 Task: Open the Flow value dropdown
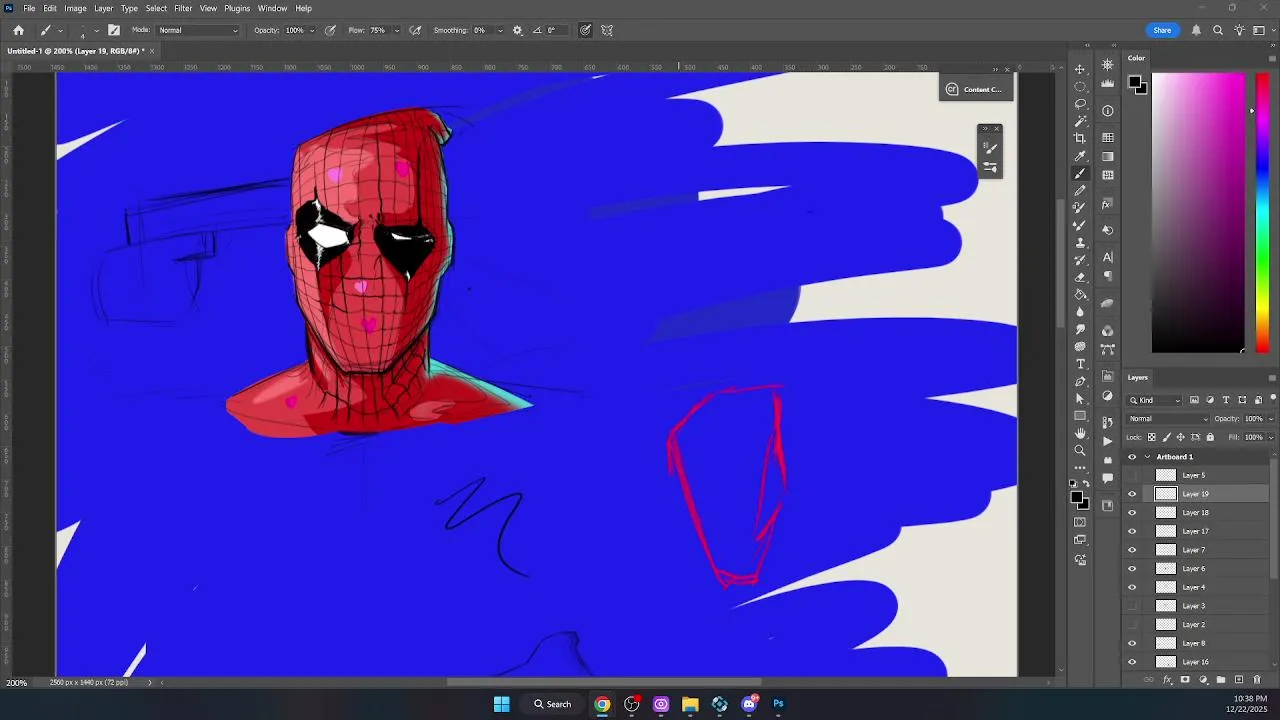[x=396, y=30]
